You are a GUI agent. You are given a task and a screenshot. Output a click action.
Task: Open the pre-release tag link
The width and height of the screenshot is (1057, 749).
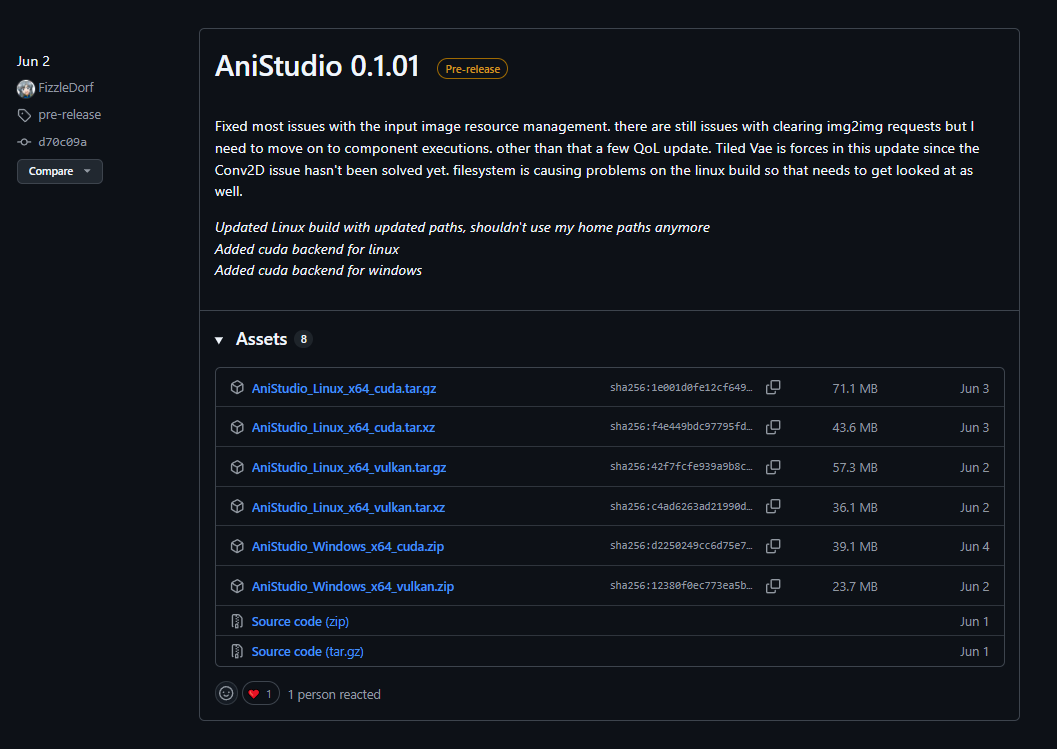(x=69, y=115)
